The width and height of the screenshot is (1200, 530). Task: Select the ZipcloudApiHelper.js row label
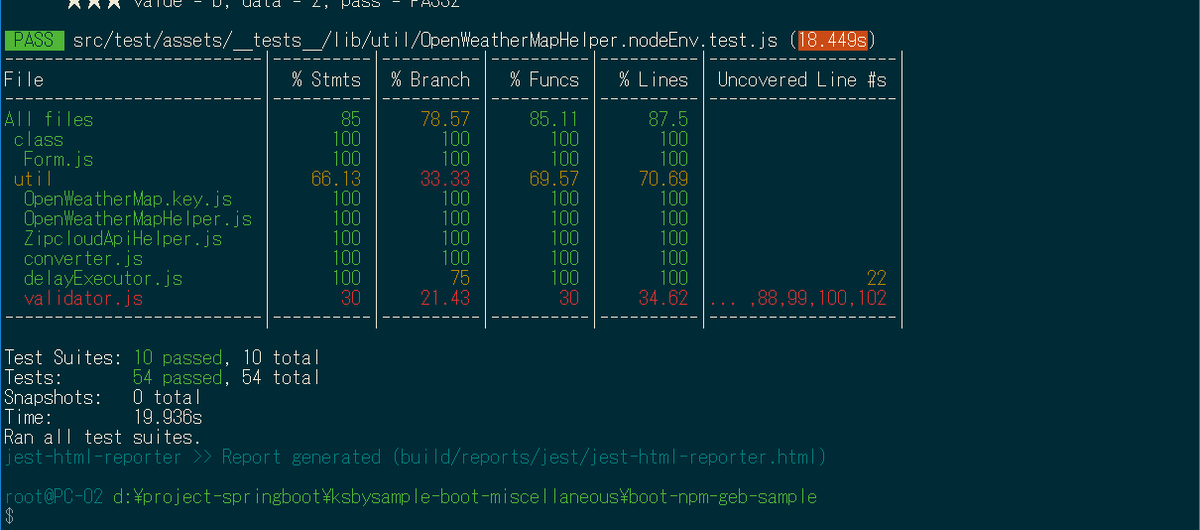[122, 239]
